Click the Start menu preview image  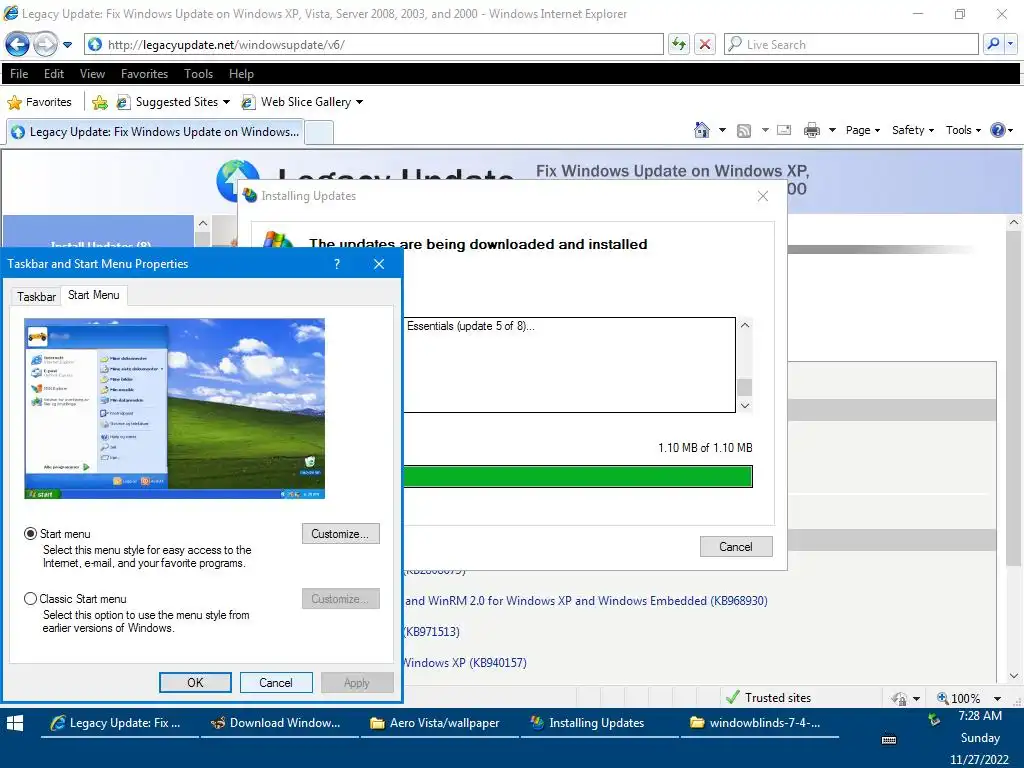pyautogui.click(x=174, y=409)
